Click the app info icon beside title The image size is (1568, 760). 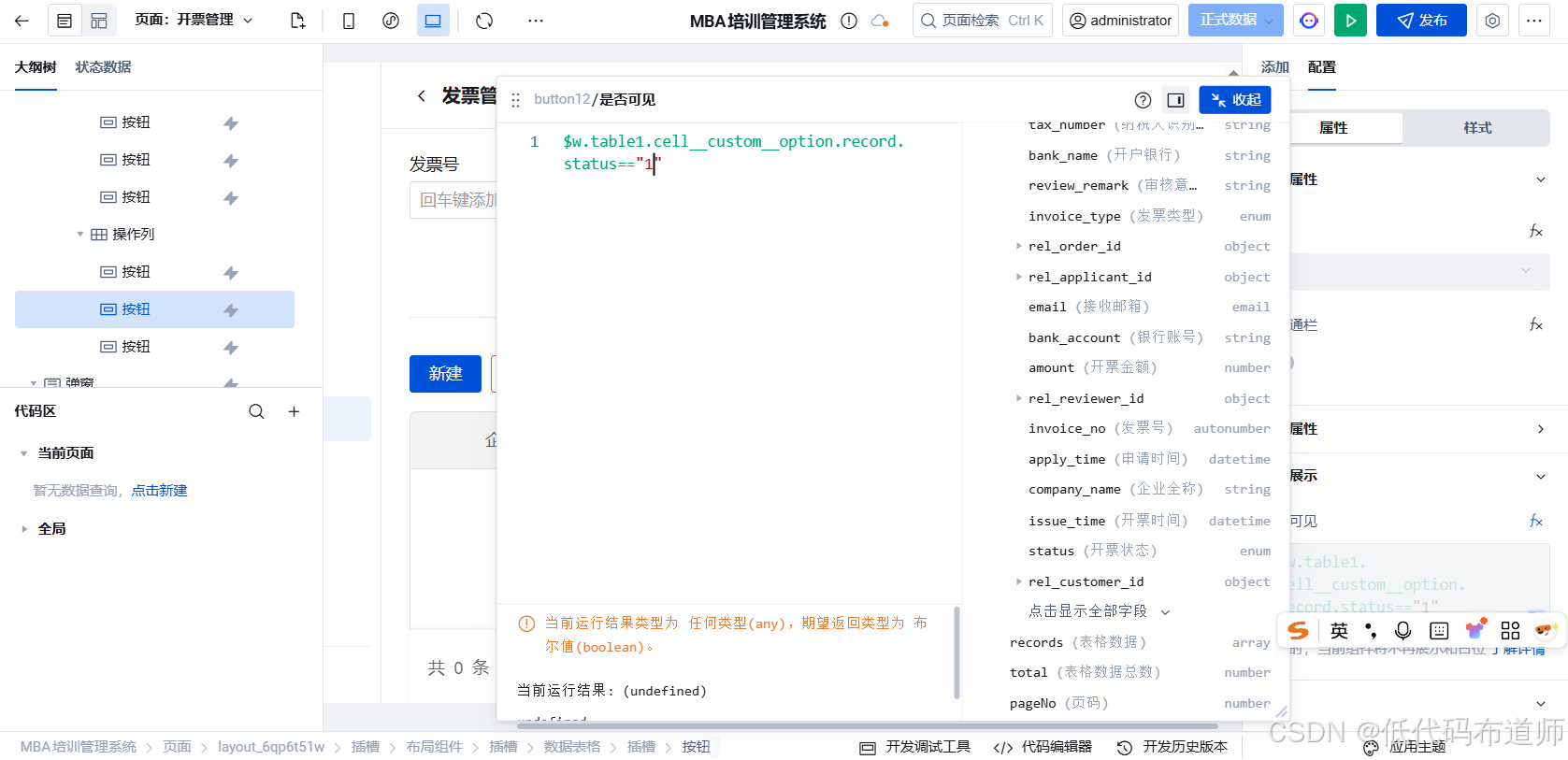click(x=849, y=21)
